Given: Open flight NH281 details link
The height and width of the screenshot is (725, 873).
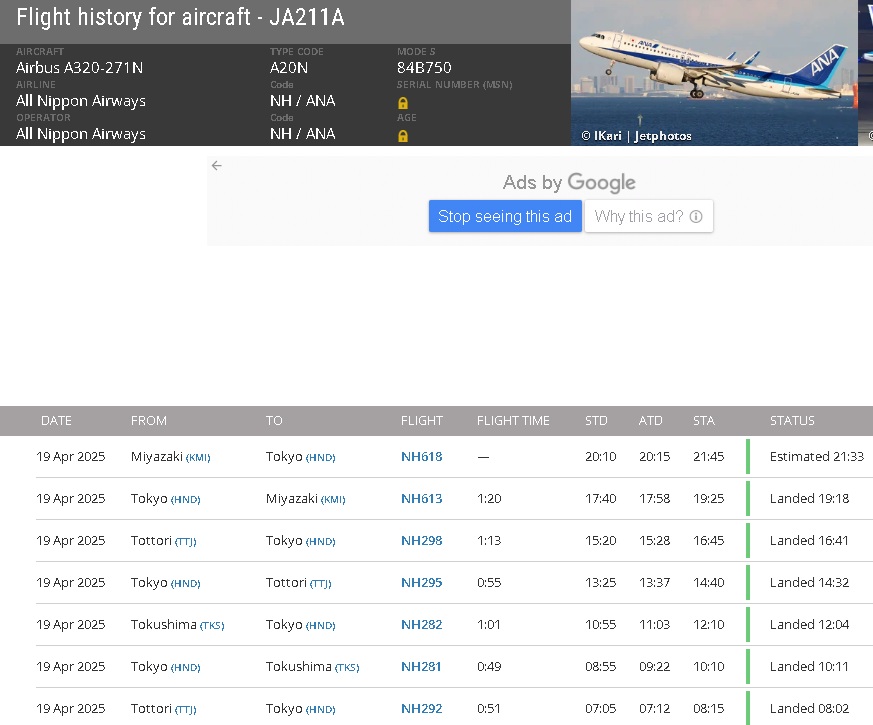Looking at the screenshot, I should click(x=421, y=667).
